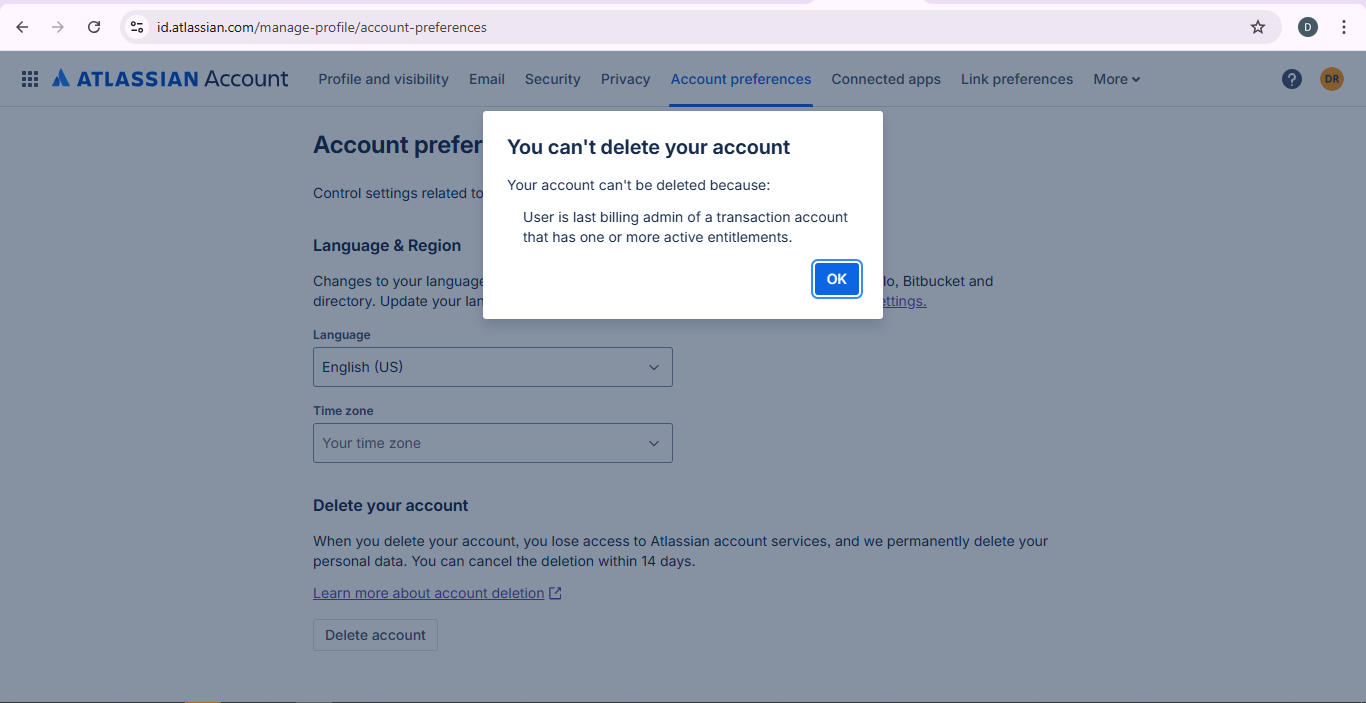Screen dimensions: 1366x703
Task: Open the Time zone dropdown
Action: point(493,443)
